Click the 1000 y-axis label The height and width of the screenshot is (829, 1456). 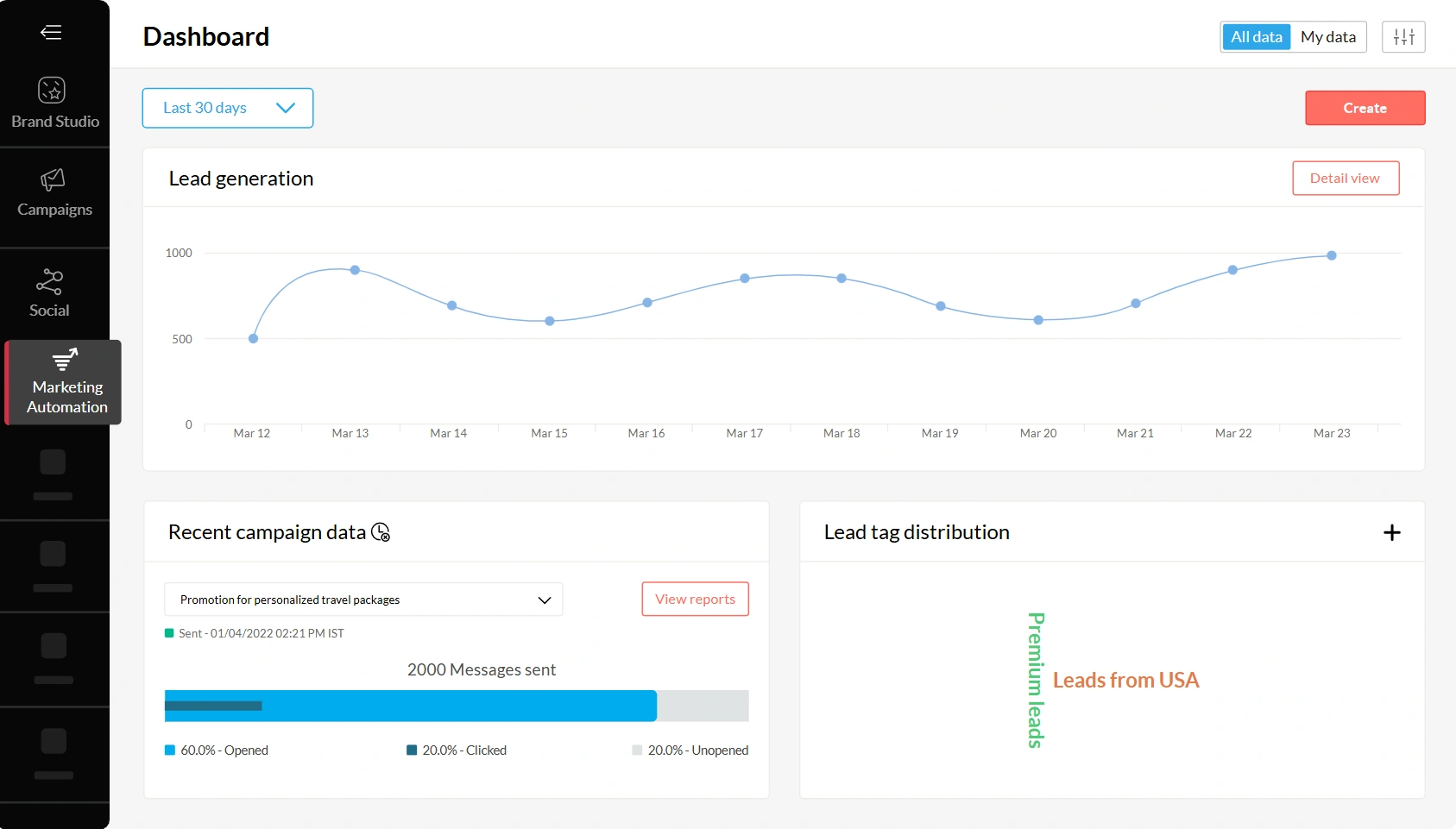tap(179, 253)
